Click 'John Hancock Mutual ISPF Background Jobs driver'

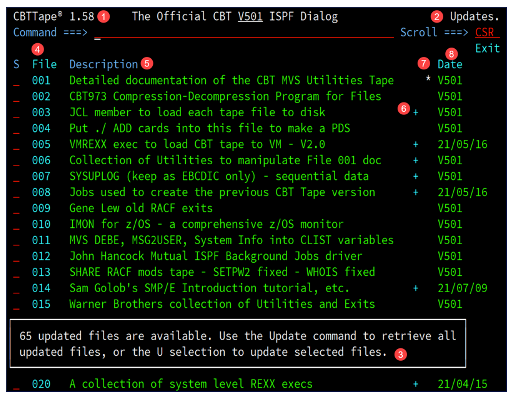[216, 256]
